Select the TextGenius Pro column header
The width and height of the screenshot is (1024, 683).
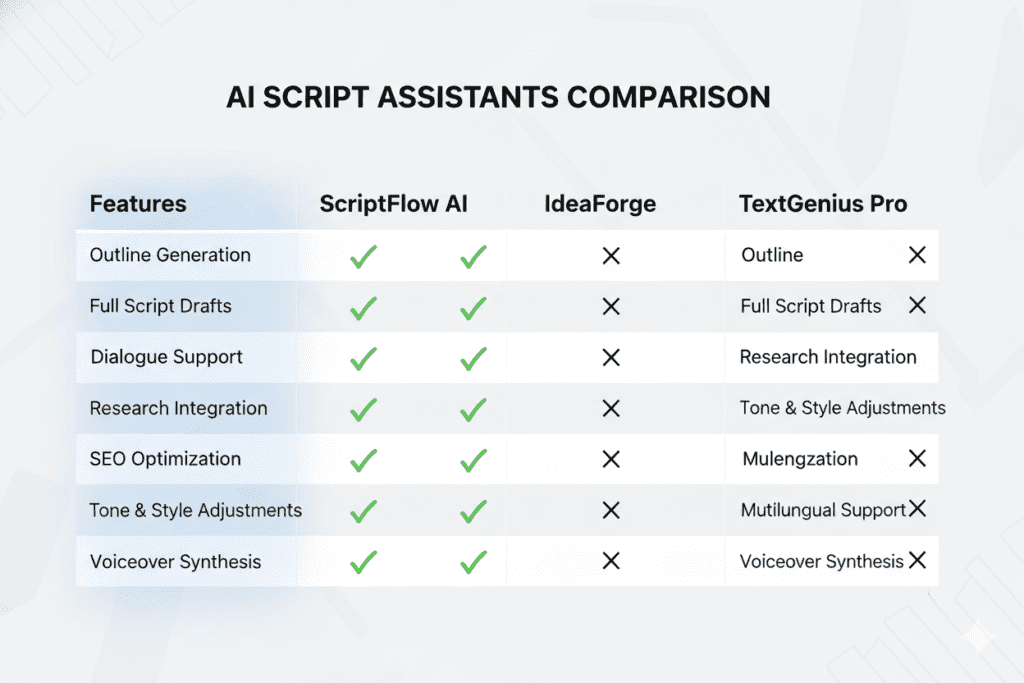point(823,204)
